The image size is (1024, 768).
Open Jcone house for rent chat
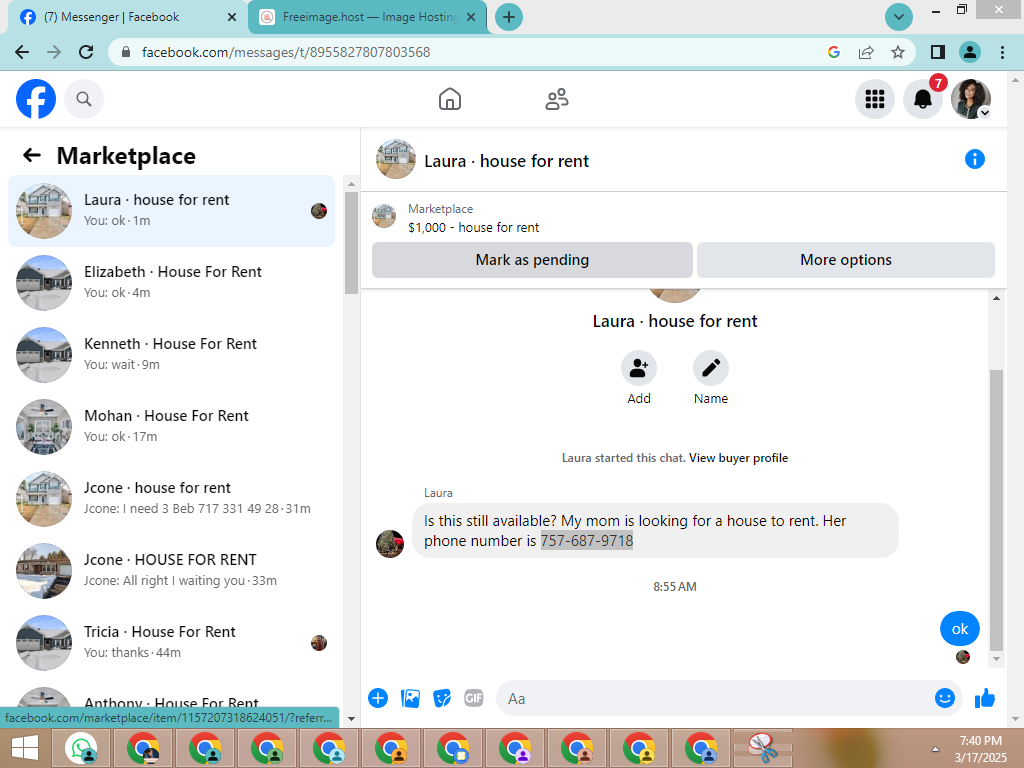tap(172, 498)
